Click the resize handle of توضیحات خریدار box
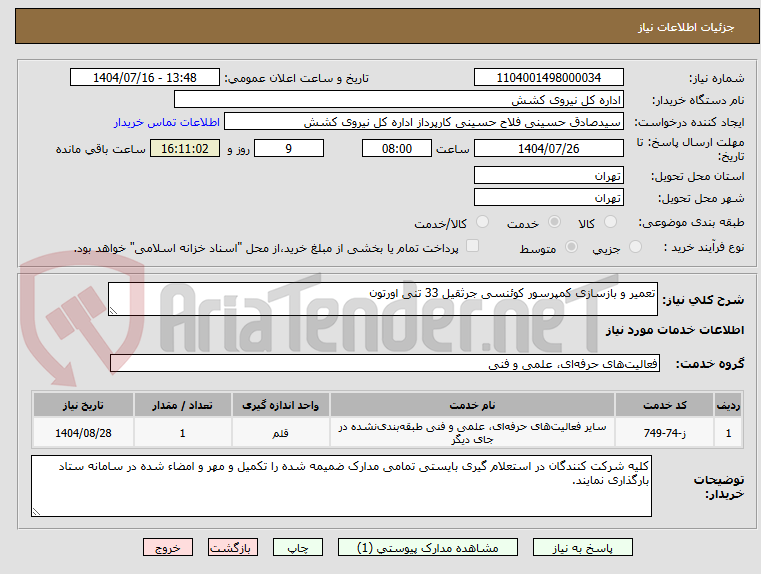This screenshot has width=761, height=574. 36,511
